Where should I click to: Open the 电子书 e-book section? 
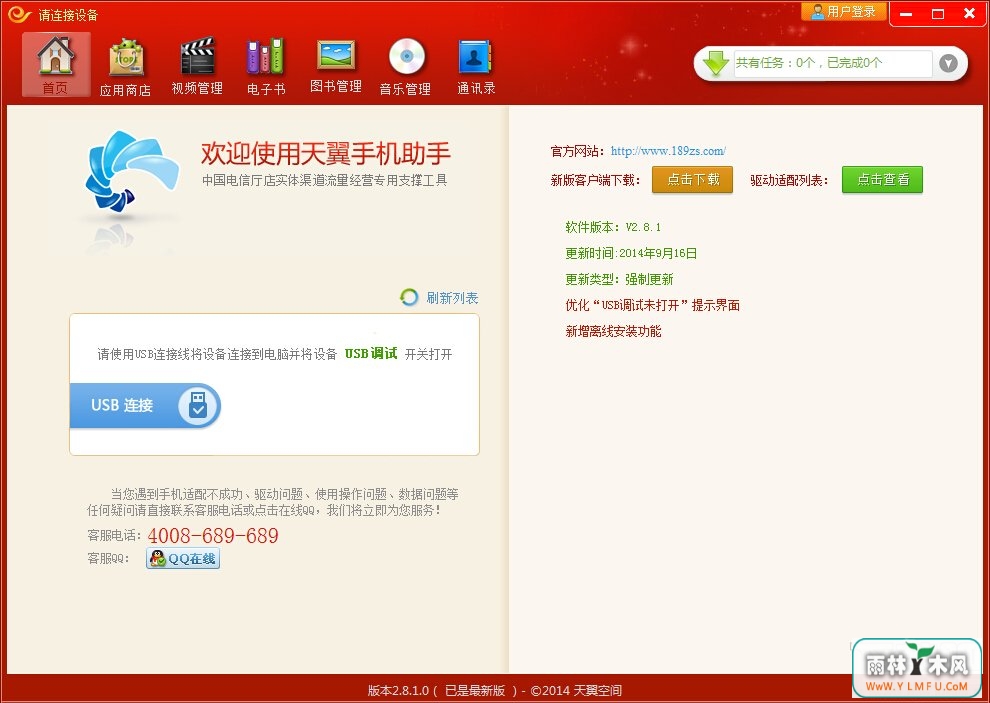point(266,66)
